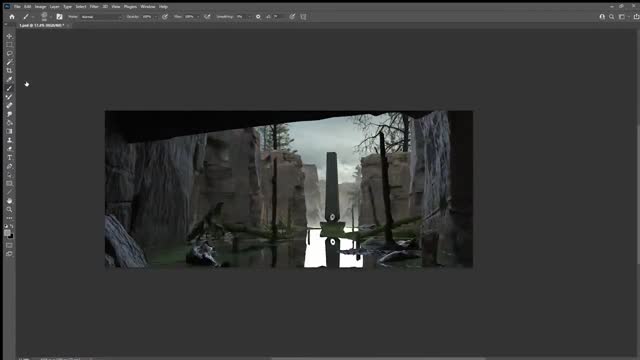Open the smoothing options gear
This screenshot has height=360, width=640.
(258, 17)
